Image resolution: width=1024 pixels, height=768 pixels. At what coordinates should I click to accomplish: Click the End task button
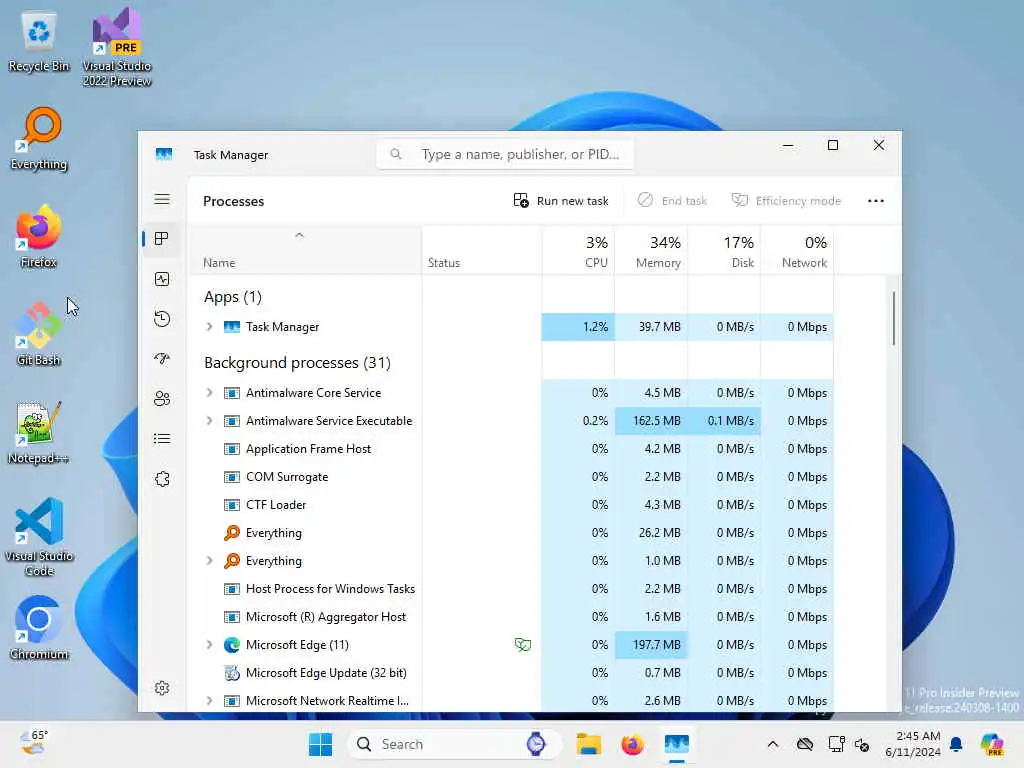pyautogui.click(x=673, y=201)
